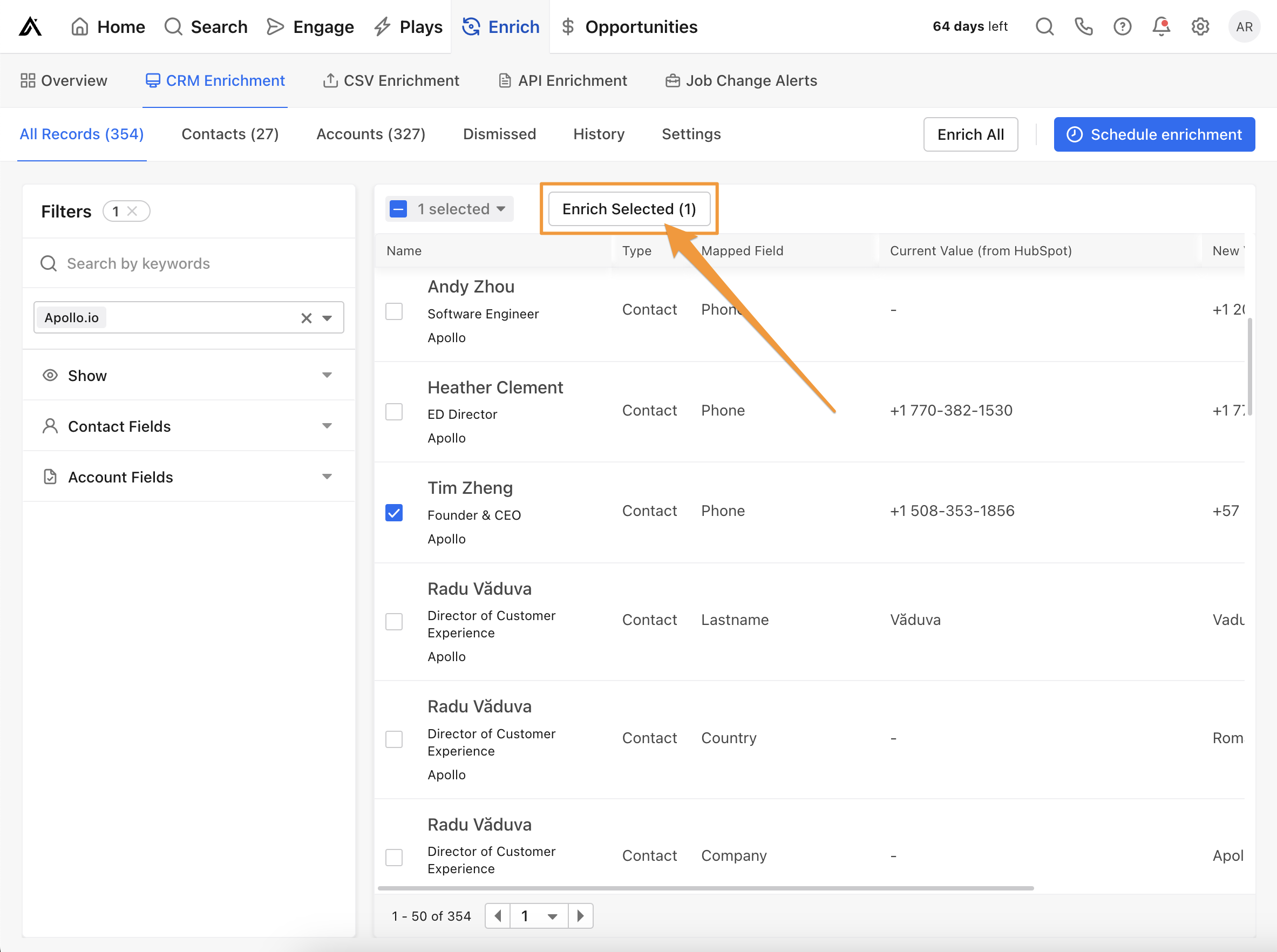Screen dimensions: 1277x952
Task: Open the Contacts (27) tab
Action: coord(230,134)
